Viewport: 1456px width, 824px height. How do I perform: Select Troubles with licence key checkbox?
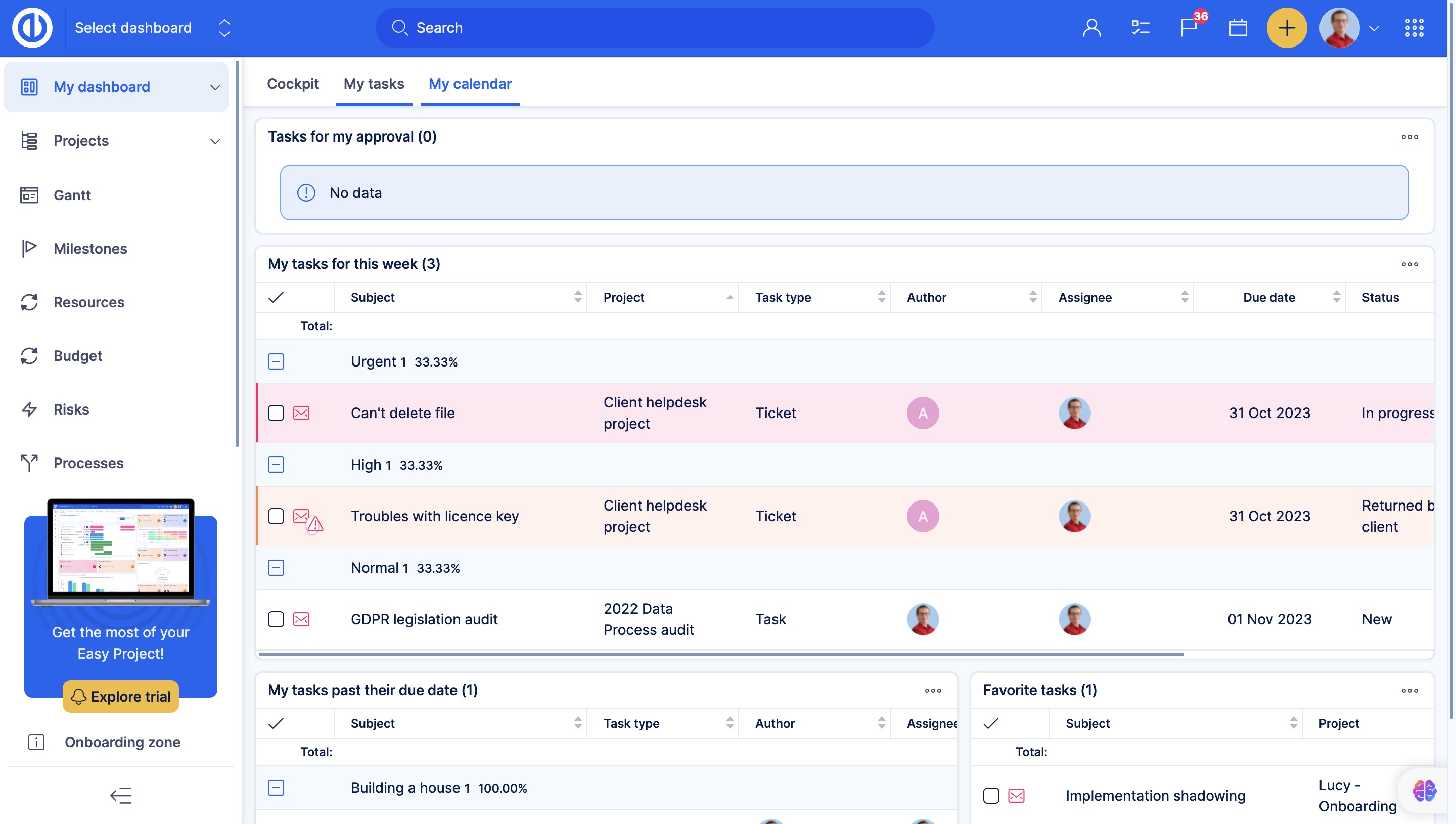click(276, 516)
